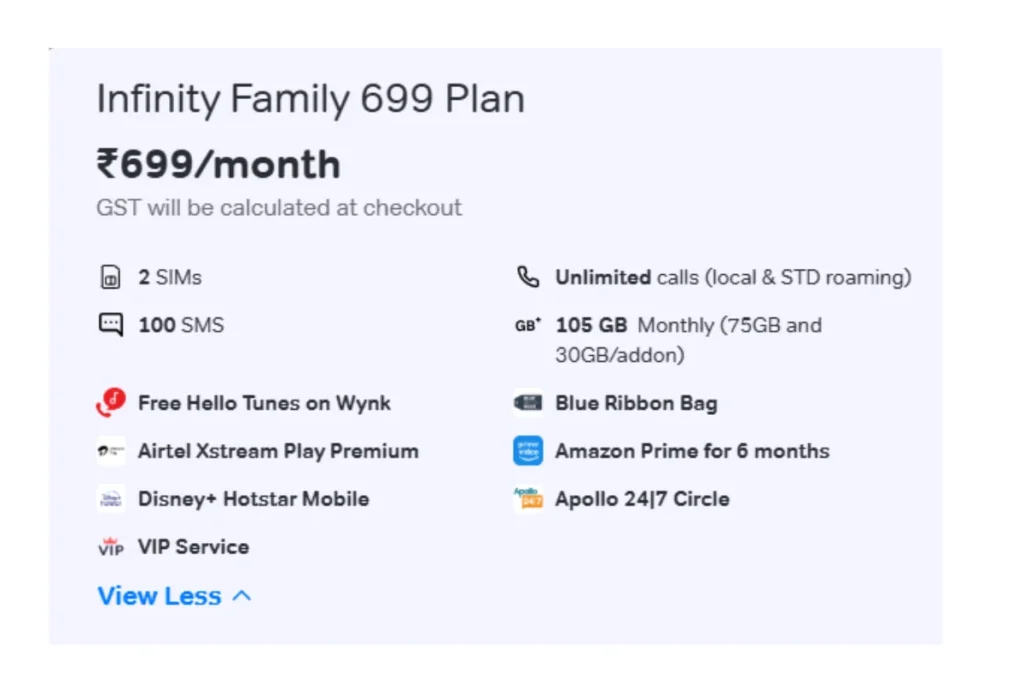Click the Disney+ Hotstar Mobile benefit
The image size is (1024, 683).
coord(253,499)
